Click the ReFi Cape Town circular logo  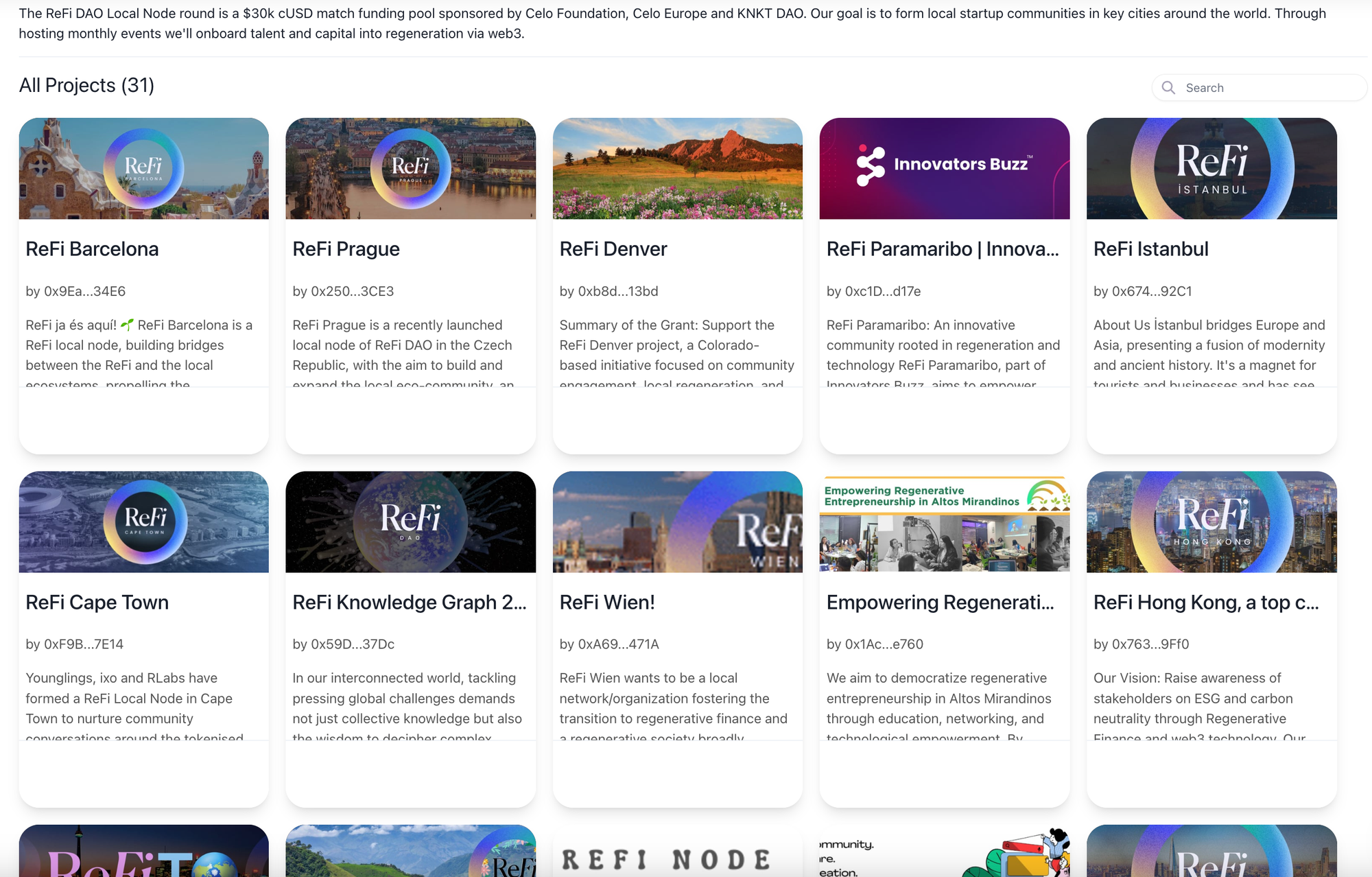tap(145, 522)
